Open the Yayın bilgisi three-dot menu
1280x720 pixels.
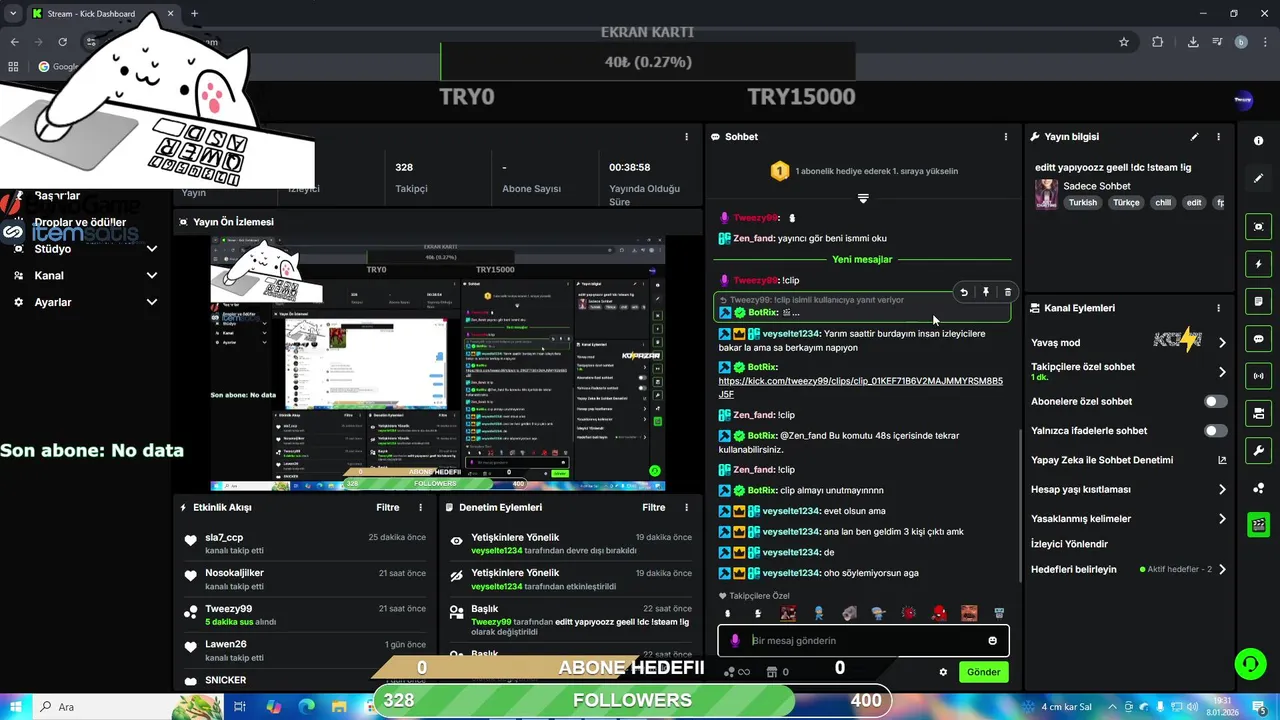pos(1218,137)
